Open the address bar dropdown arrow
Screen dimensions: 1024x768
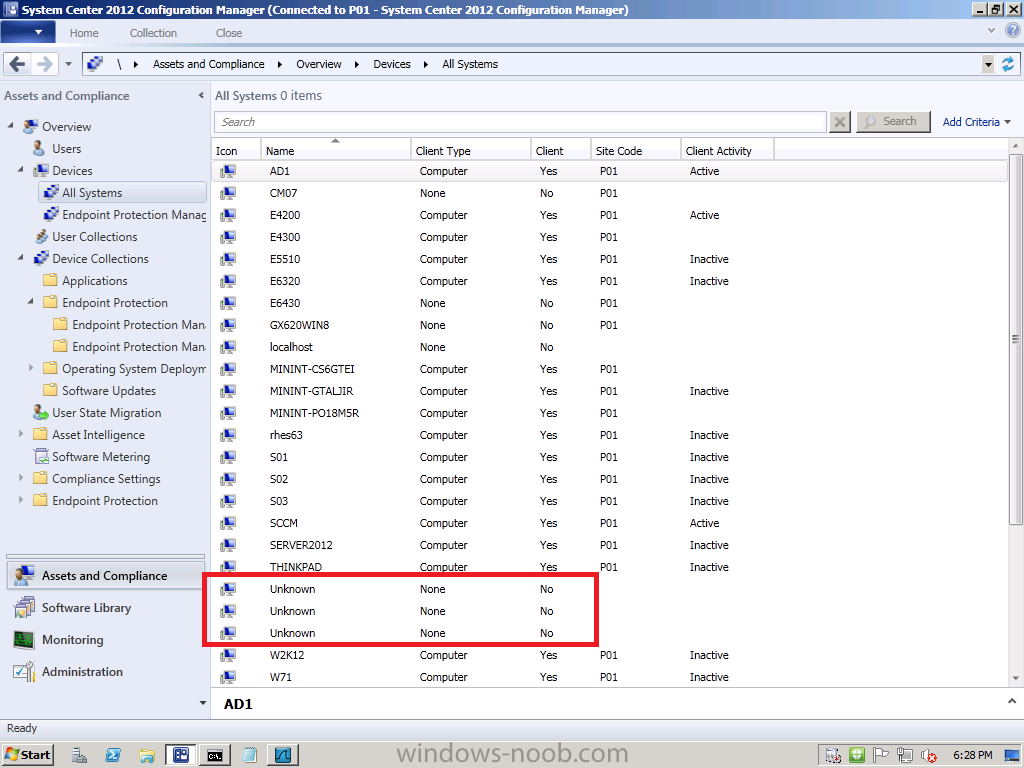click(x=988, y=64)
